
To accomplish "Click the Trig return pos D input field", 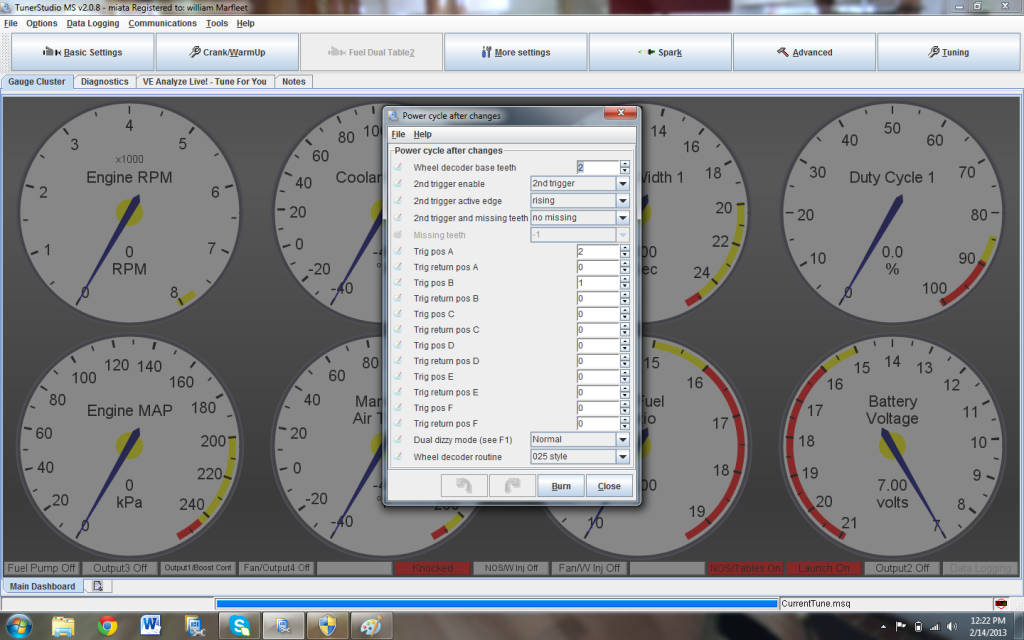I will click(598, 361).
